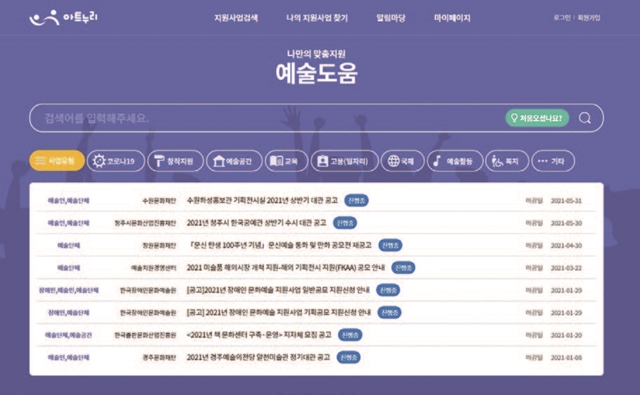Open 2021년 경주예술의전당 알천미술관 정기대관 공고
The height and width of the screenshot is (395, 640).
258,357
